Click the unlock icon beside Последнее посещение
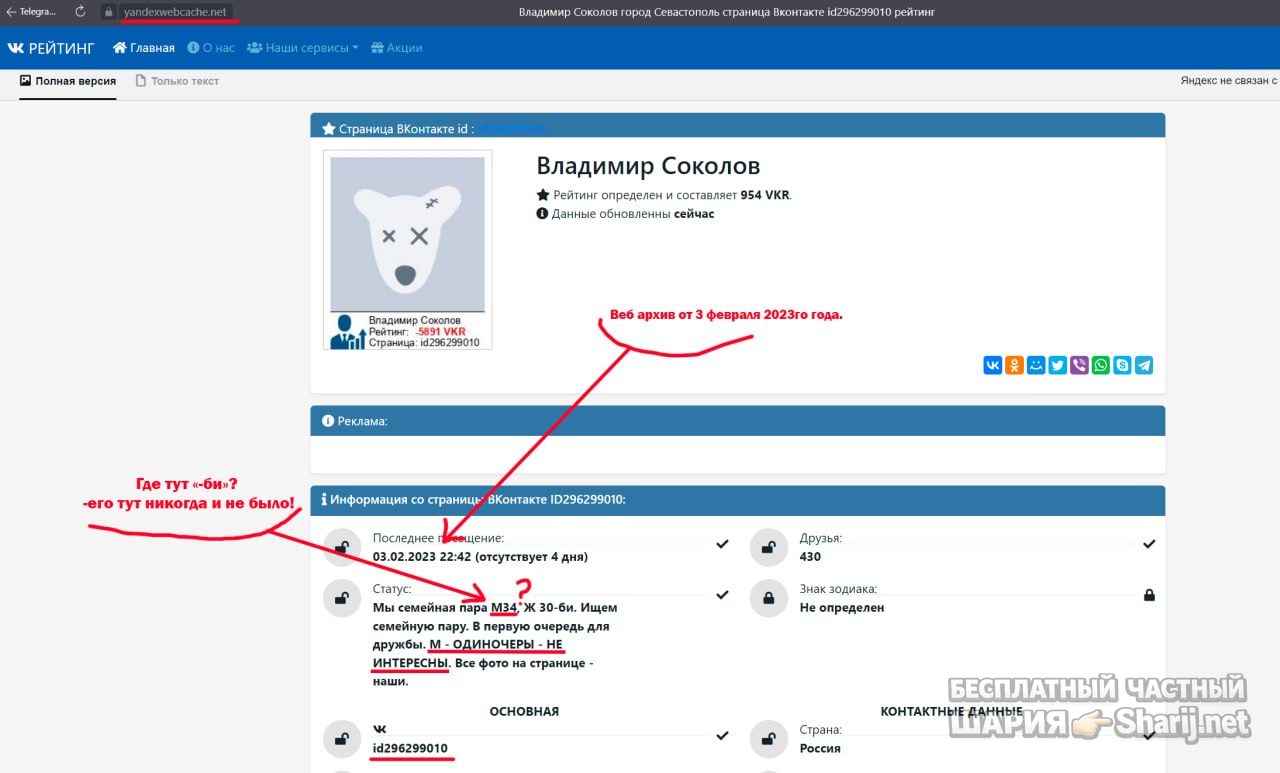 point(341,547)
